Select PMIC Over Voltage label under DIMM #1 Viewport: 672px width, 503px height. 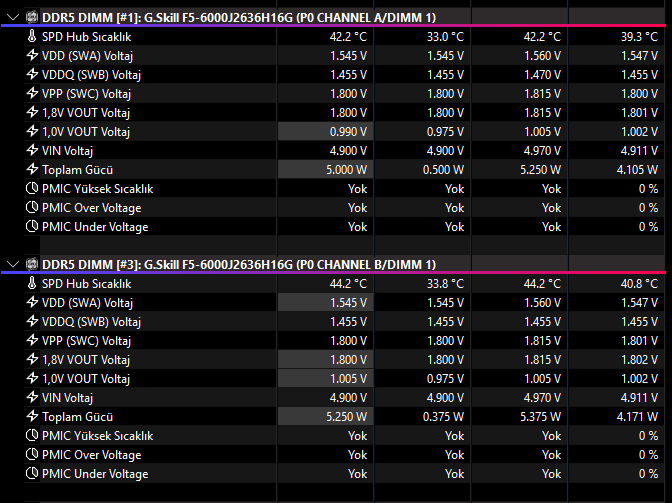[x=92, y=208]
